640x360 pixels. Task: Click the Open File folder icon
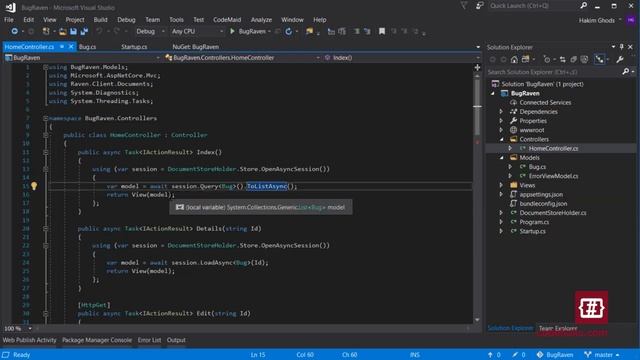pyautogui.click(x=62, y=31)
